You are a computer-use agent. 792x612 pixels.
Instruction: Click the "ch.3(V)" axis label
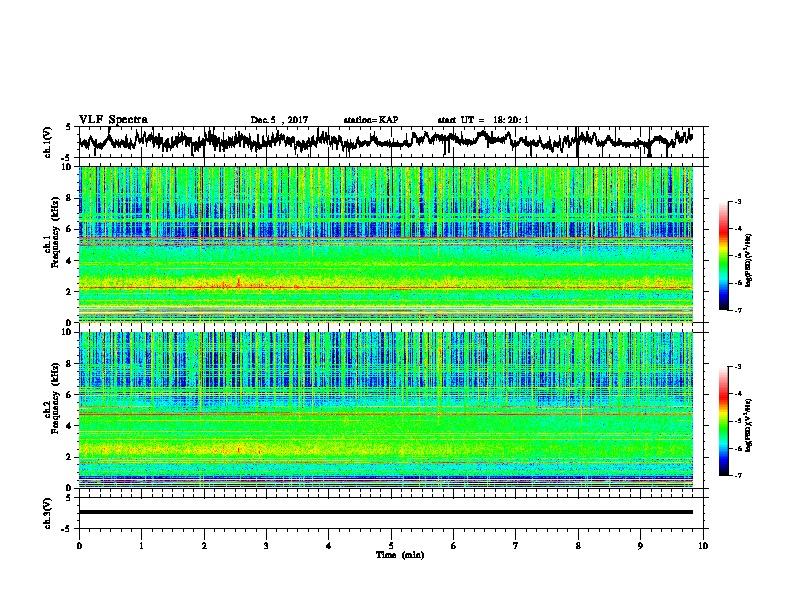(x=48, y=513)
